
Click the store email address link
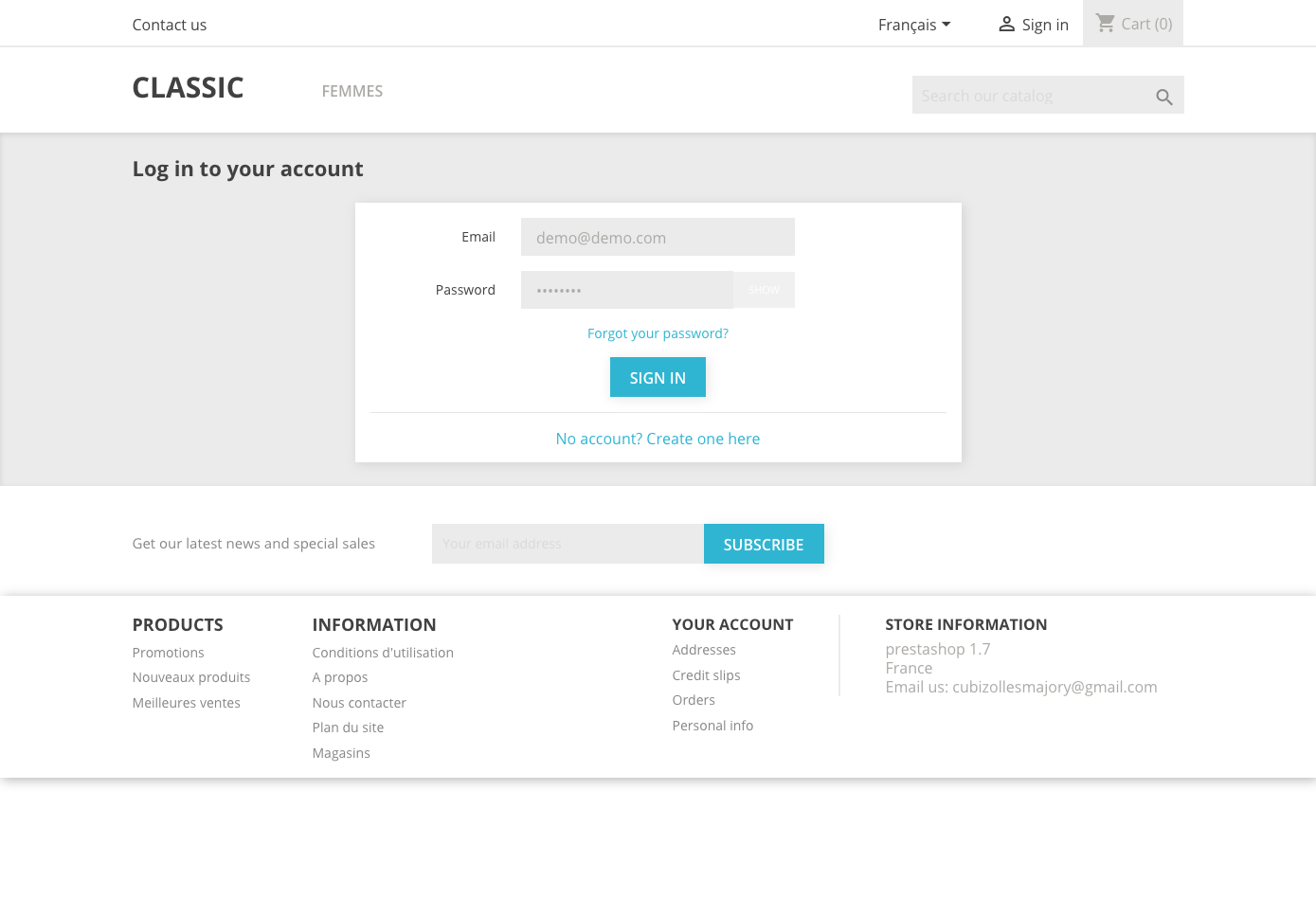(1054, 687)
